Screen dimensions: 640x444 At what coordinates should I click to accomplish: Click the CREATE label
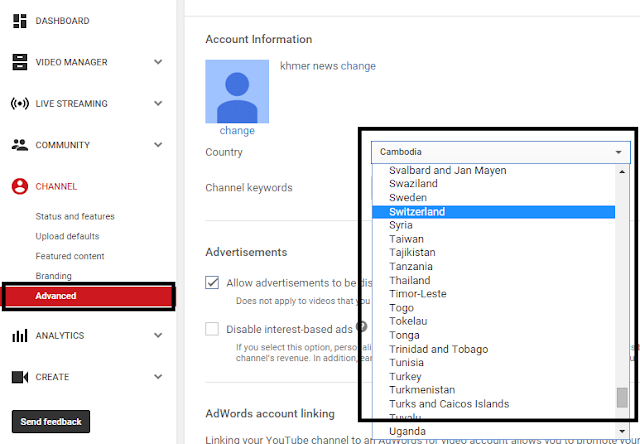tap(52, 377)
